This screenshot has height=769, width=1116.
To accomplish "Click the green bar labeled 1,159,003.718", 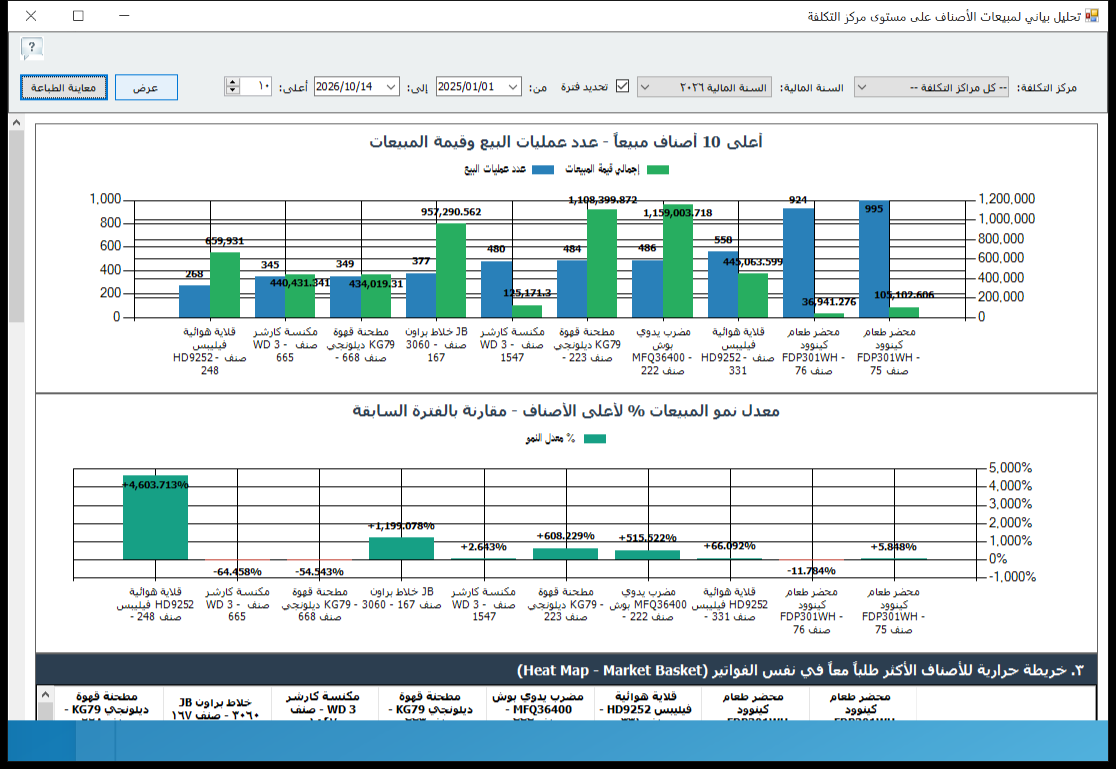I will pyautogui.click(x=678, y=261).
